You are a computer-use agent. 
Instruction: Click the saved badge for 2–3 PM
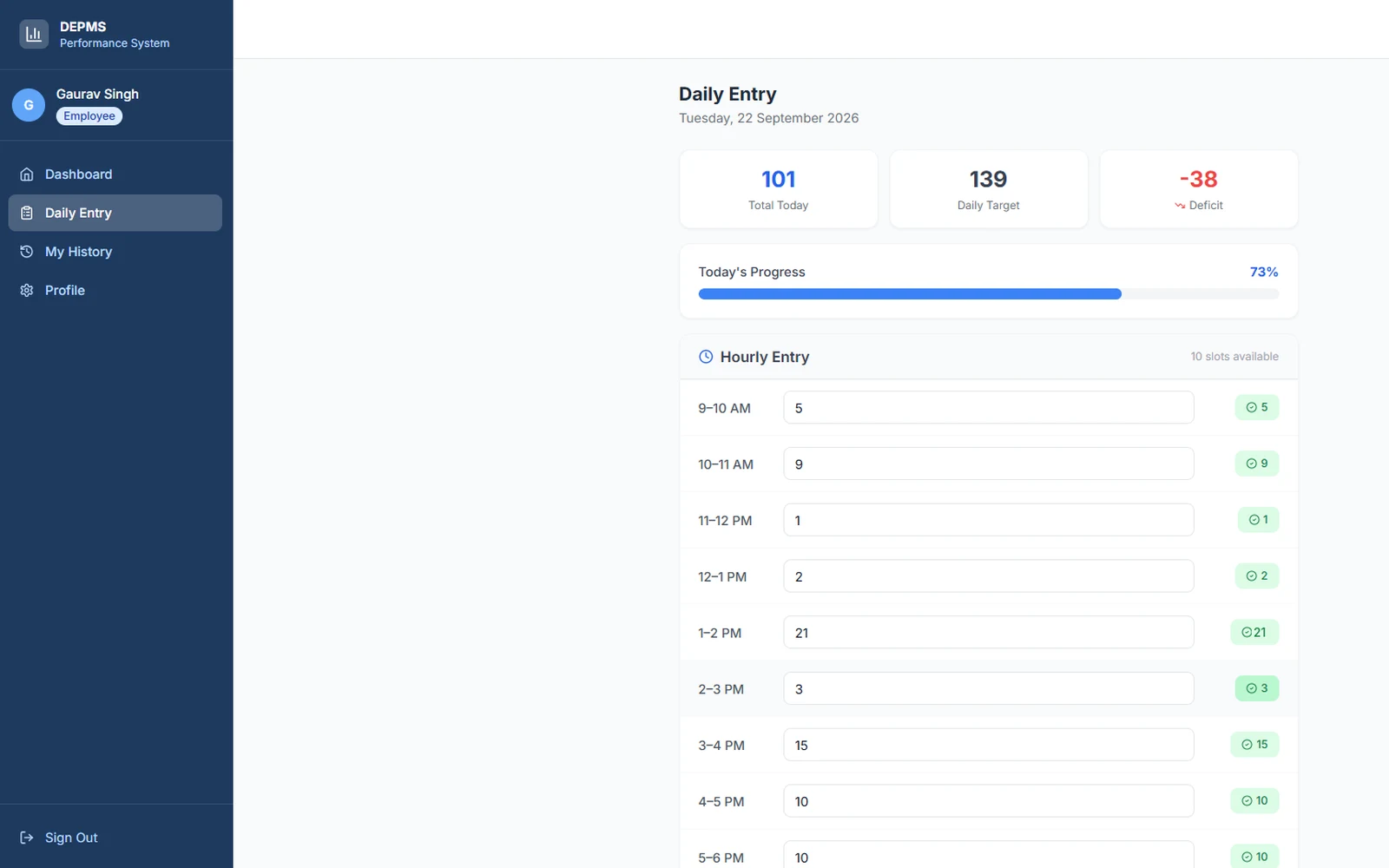point(1256,688)
